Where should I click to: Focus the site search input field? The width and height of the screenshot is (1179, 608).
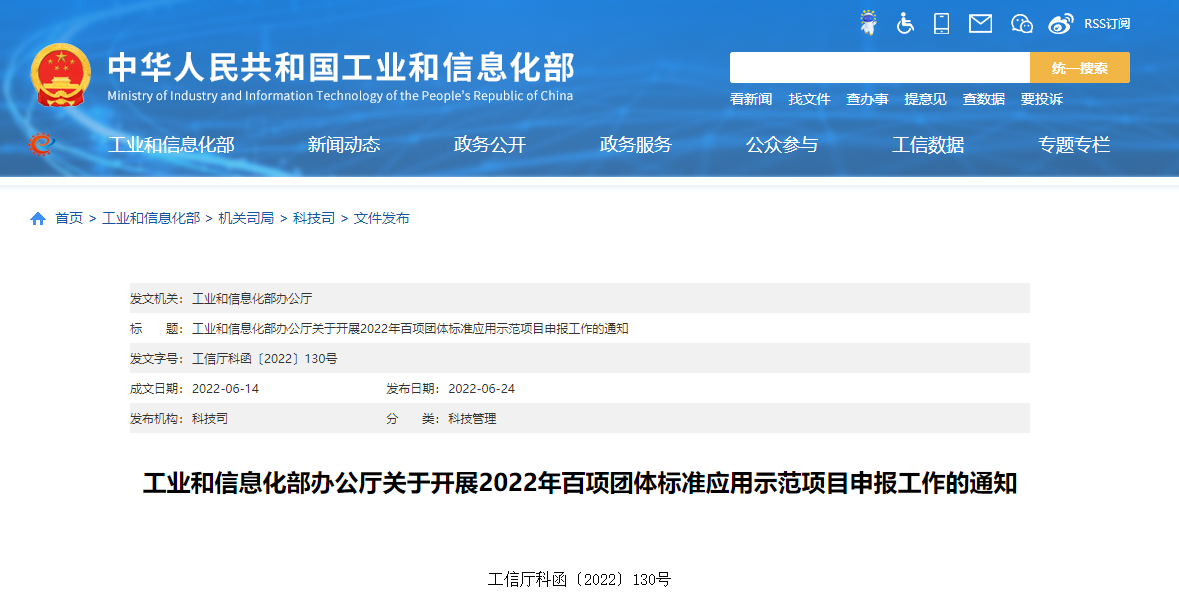point(880,68)
